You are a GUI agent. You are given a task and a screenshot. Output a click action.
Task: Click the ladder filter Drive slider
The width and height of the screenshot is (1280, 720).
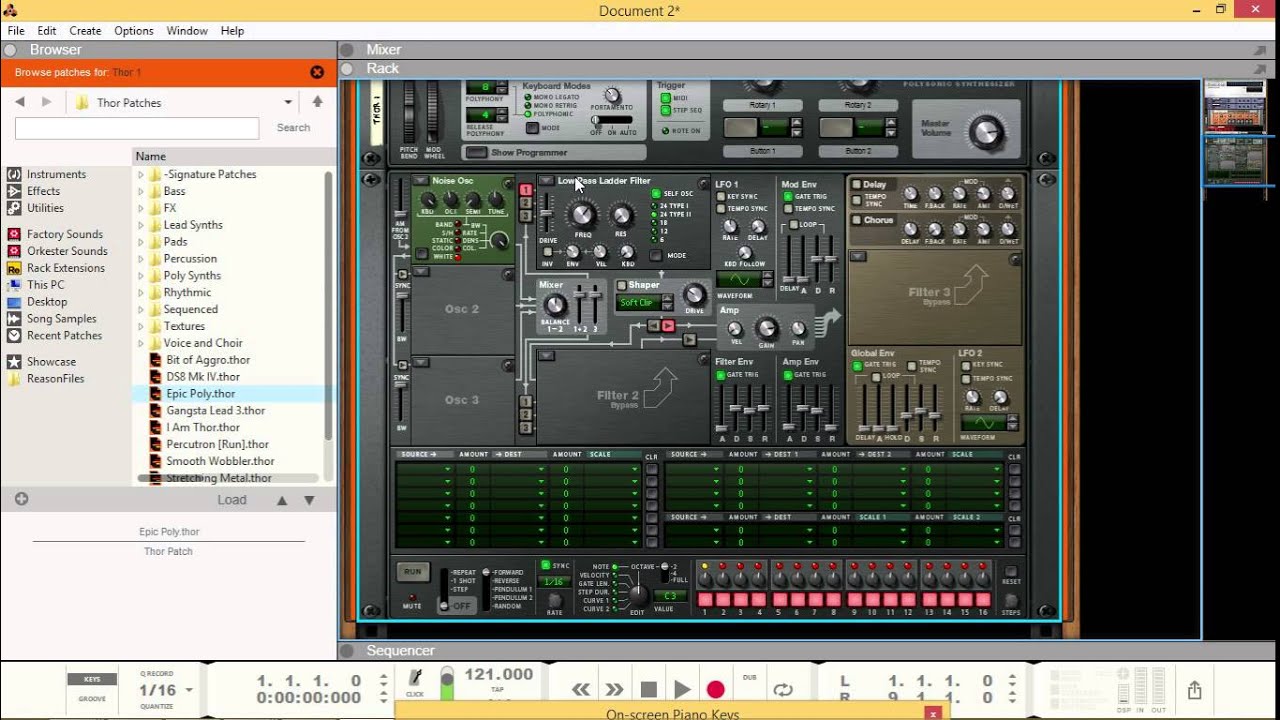(x=546, y=212)
